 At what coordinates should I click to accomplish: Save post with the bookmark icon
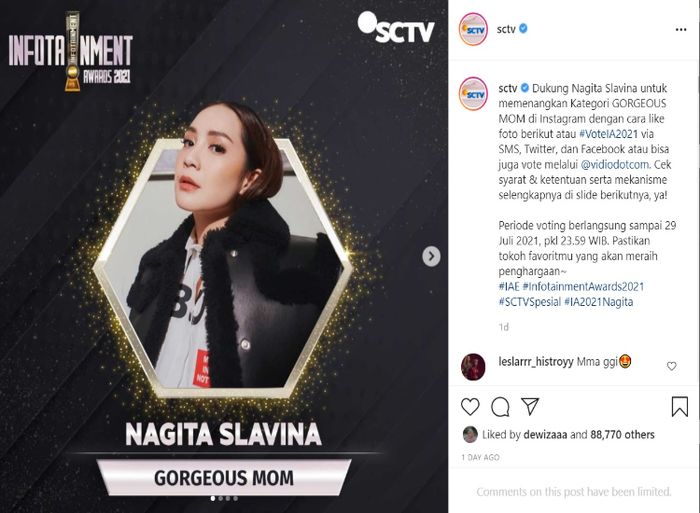tap(679, 406)
